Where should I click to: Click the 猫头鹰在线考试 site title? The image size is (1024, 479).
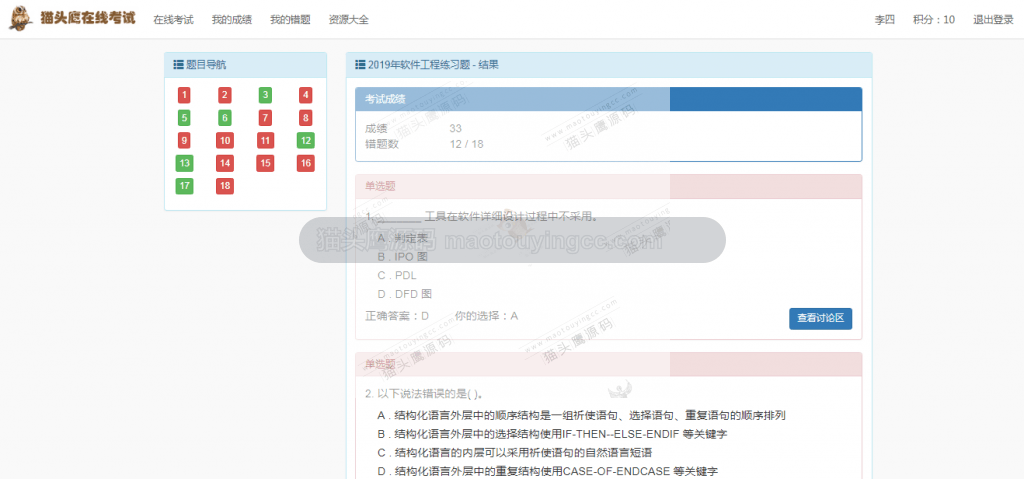(88, 18)
